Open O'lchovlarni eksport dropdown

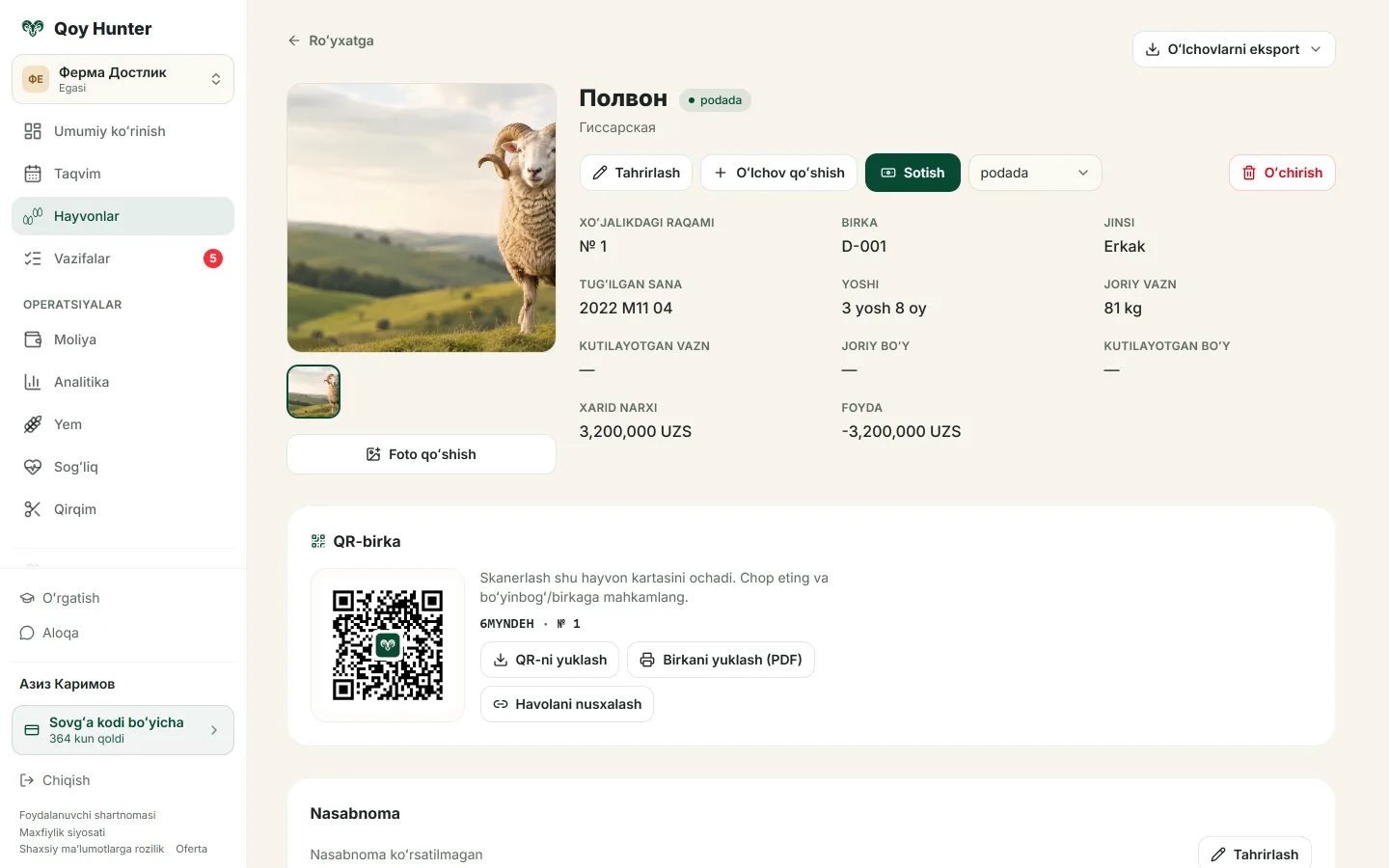pos(1234,49)
